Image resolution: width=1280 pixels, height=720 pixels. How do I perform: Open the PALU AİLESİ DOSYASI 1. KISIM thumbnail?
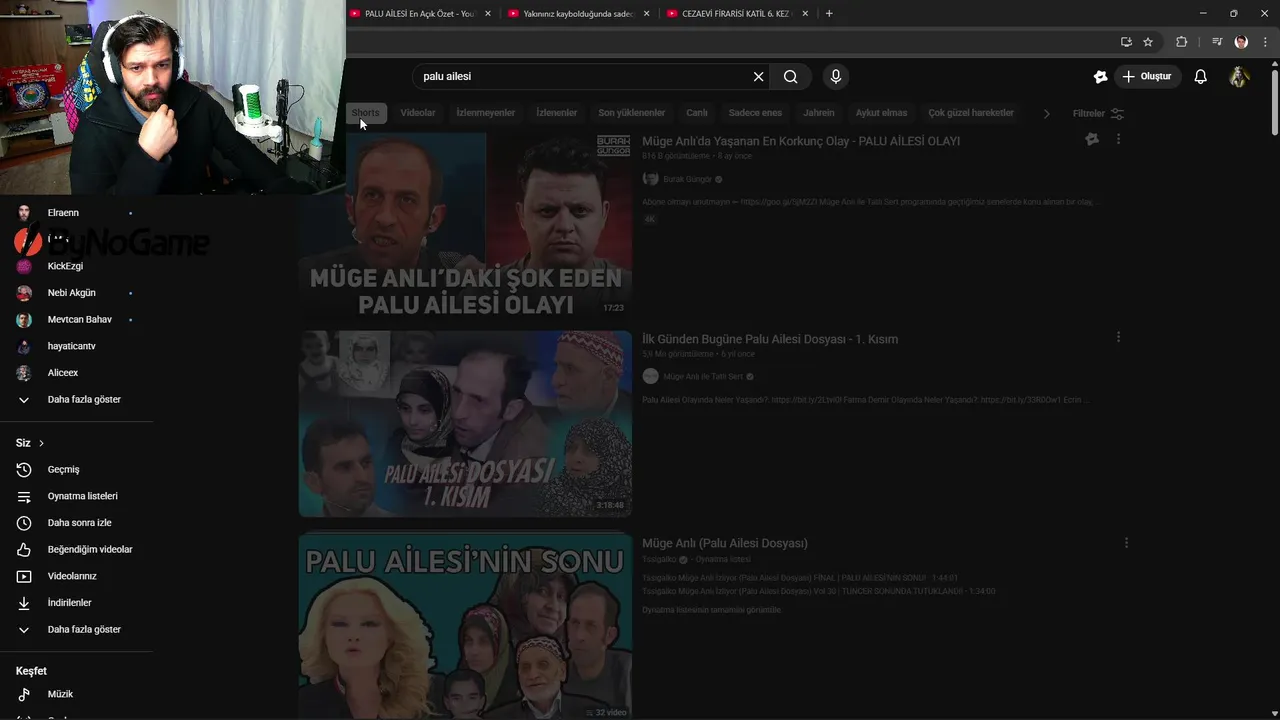point(465,424)
